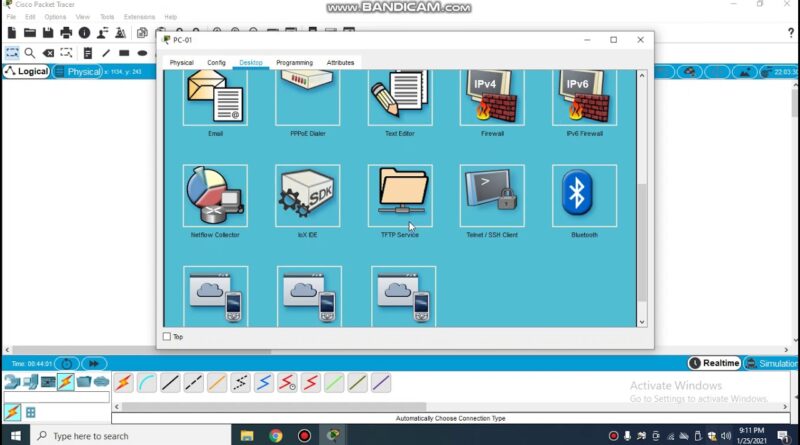Click the Power Cycle Devices timer button
Viewport: 800px width, 445px height.
click(x=67, y=363)
